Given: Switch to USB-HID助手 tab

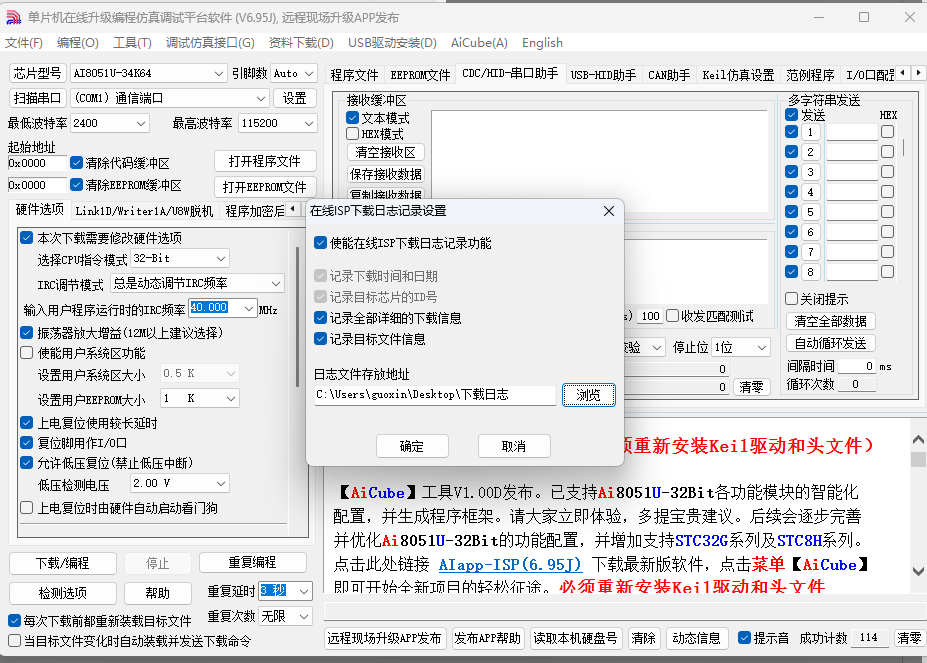Looking at the screenshot, I should click(x=603, y=75).
